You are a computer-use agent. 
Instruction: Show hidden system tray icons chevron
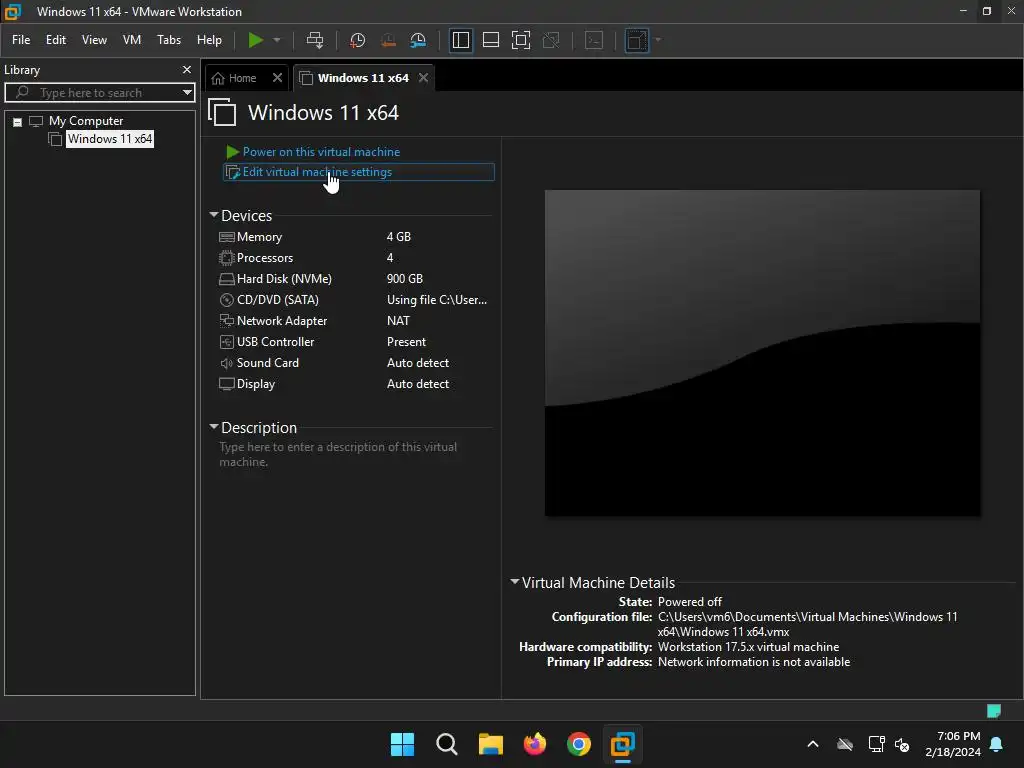[x=813, y=744]
